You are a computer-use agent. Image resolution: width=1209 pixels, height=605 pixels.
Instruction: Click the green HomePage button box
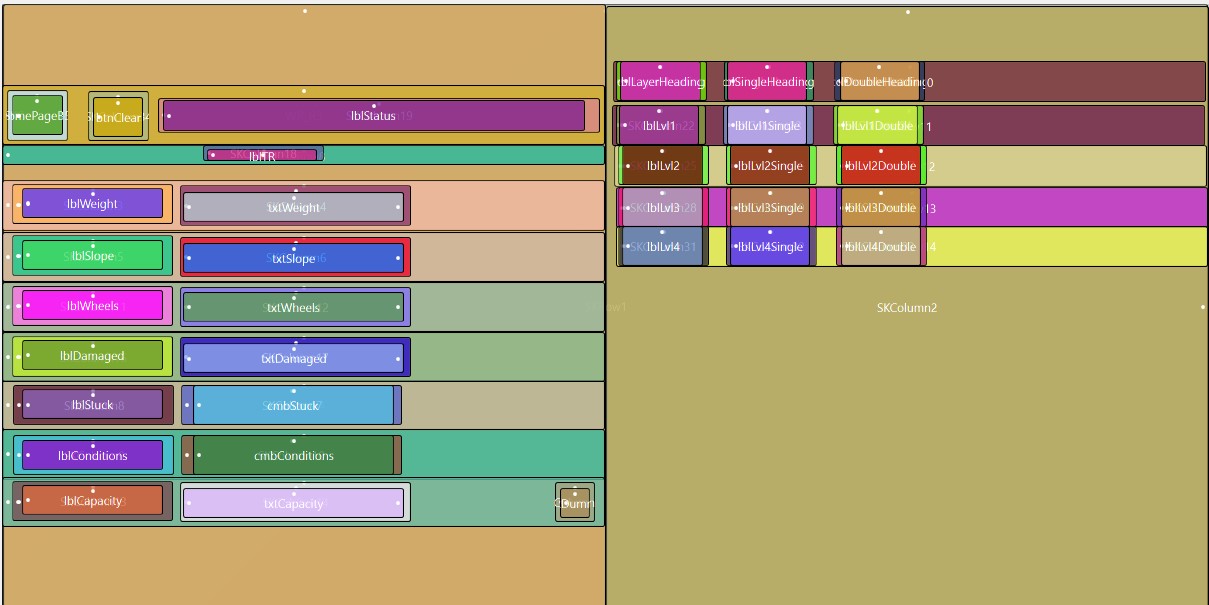(37, 116)
